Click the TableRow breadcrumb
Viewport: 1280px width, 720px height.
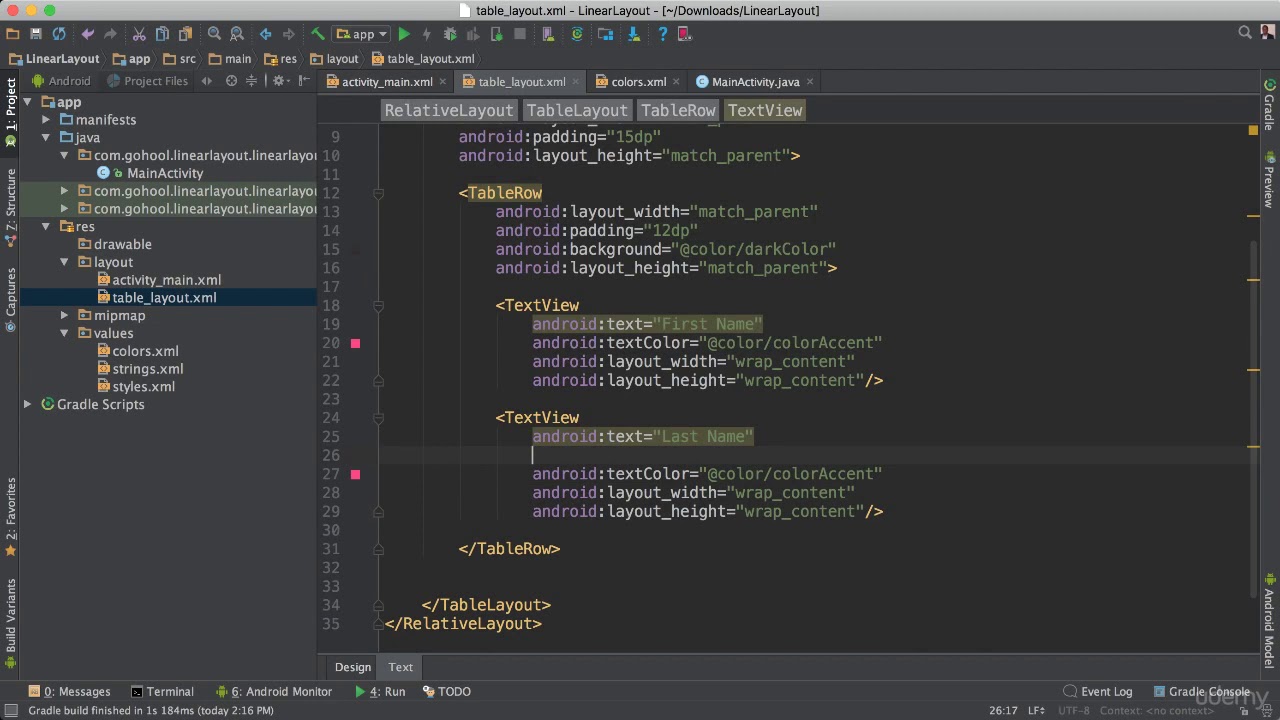[x=678, y=111]
